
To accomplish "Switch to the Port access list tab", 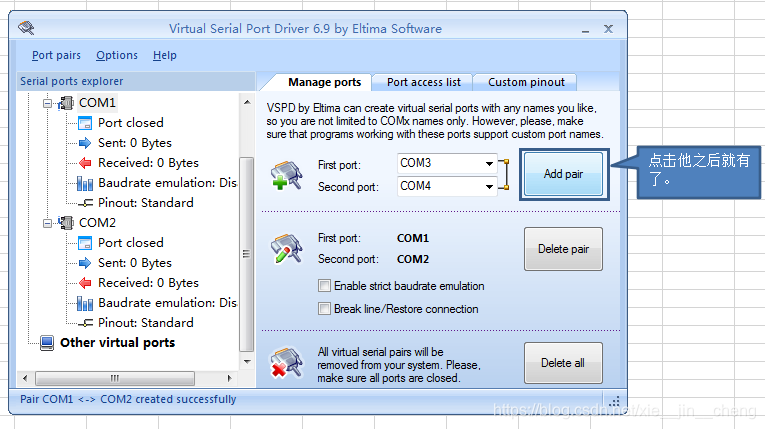I will point(423,82).
